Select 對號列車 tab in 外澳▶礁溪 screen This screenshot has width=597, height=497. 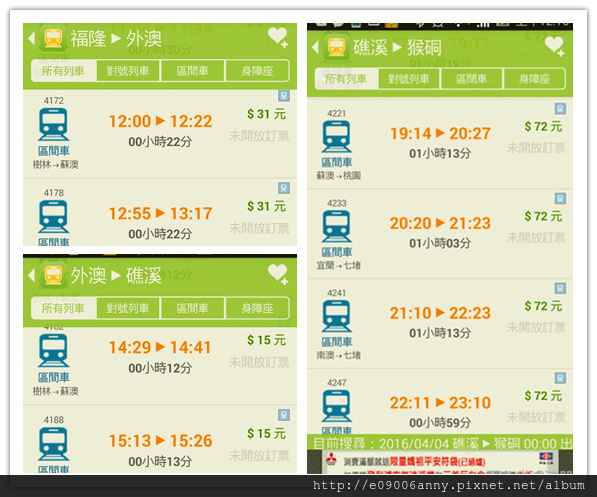(x=128, y=308)
